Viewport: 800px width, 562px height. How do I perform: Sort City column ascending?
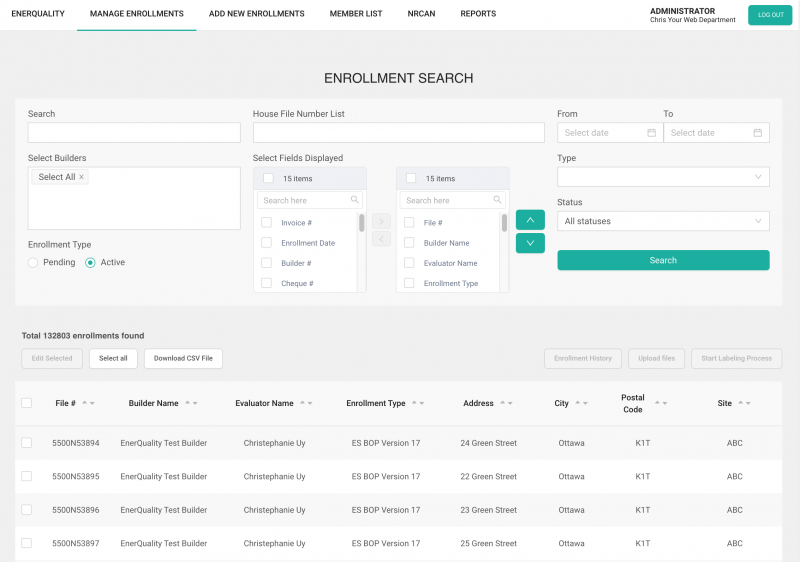point(578,403)
